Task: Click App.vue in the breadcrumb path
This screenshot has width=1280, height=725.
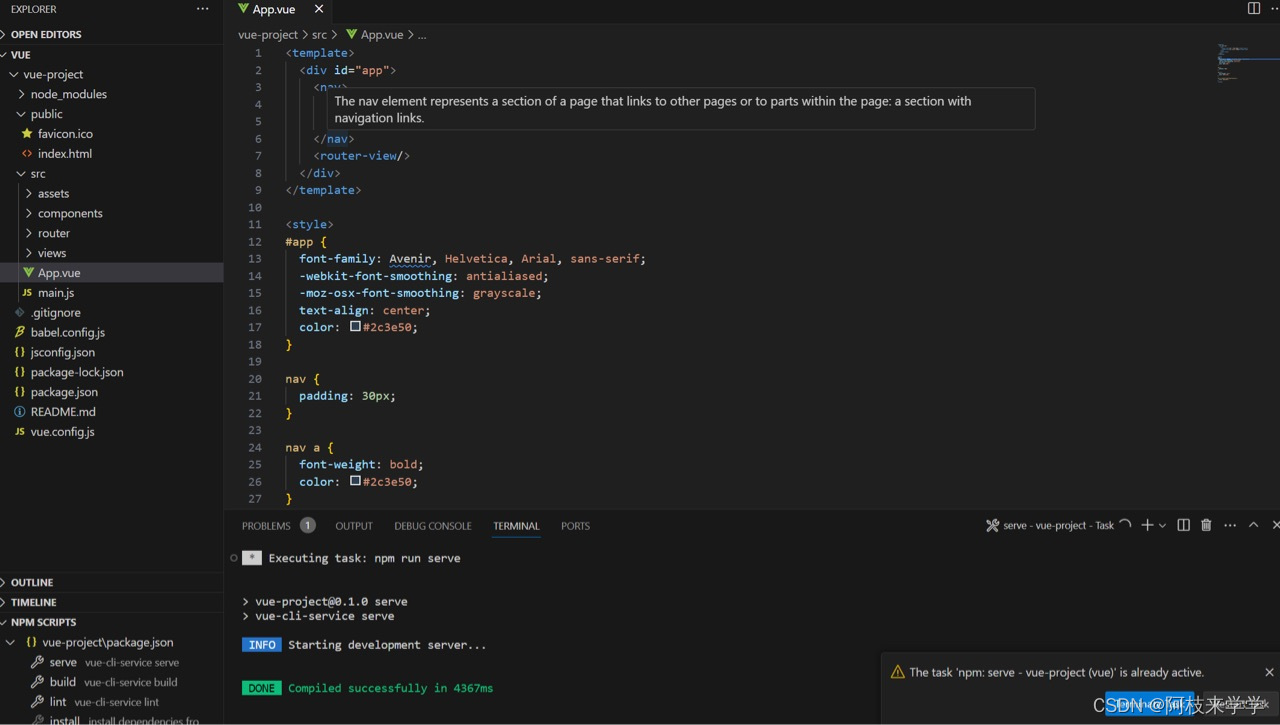Action: point(382,34)
